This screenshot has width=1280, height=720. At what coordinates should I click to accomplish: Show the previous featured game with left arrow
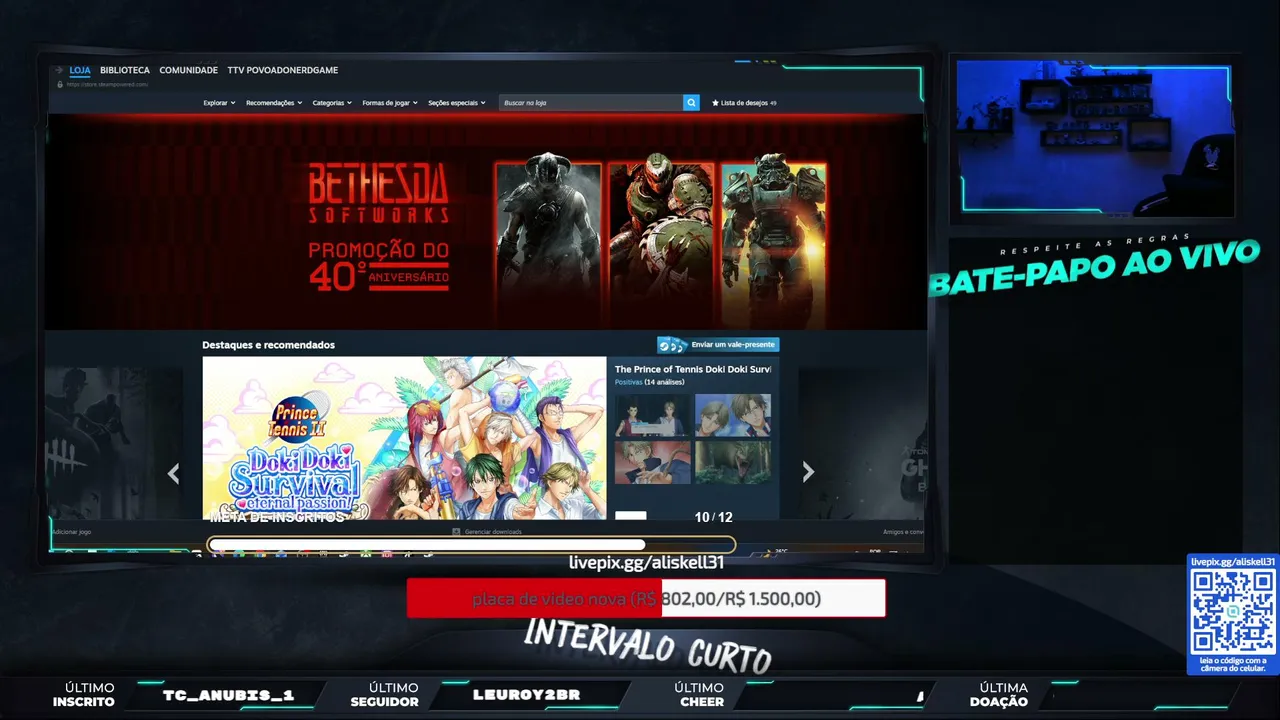[174, 473]
